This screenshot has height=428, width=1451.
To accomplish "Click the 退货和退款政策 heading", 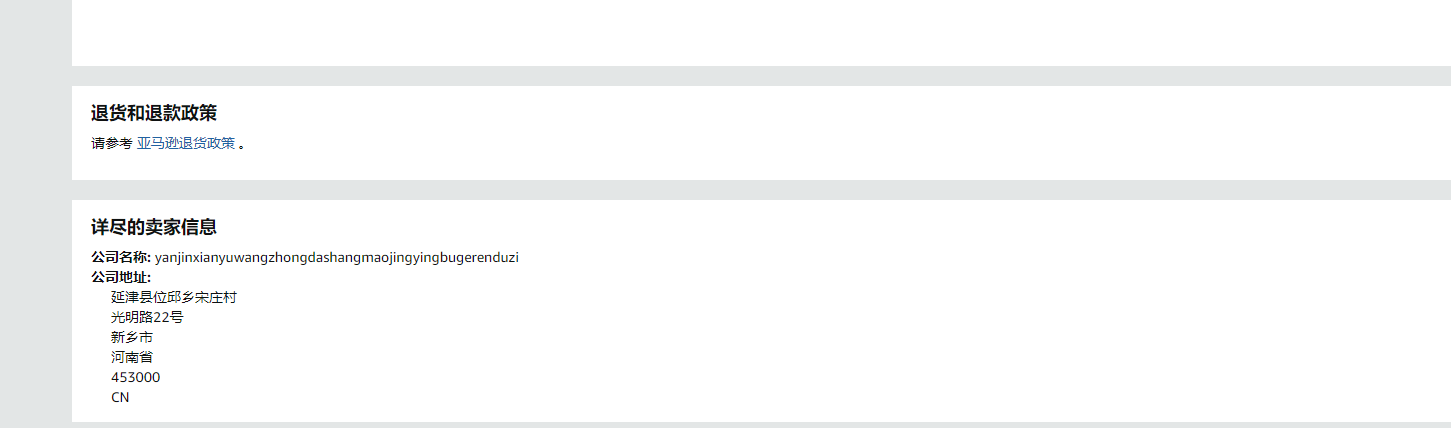I will pyautogui.click(x=154, y=113).
